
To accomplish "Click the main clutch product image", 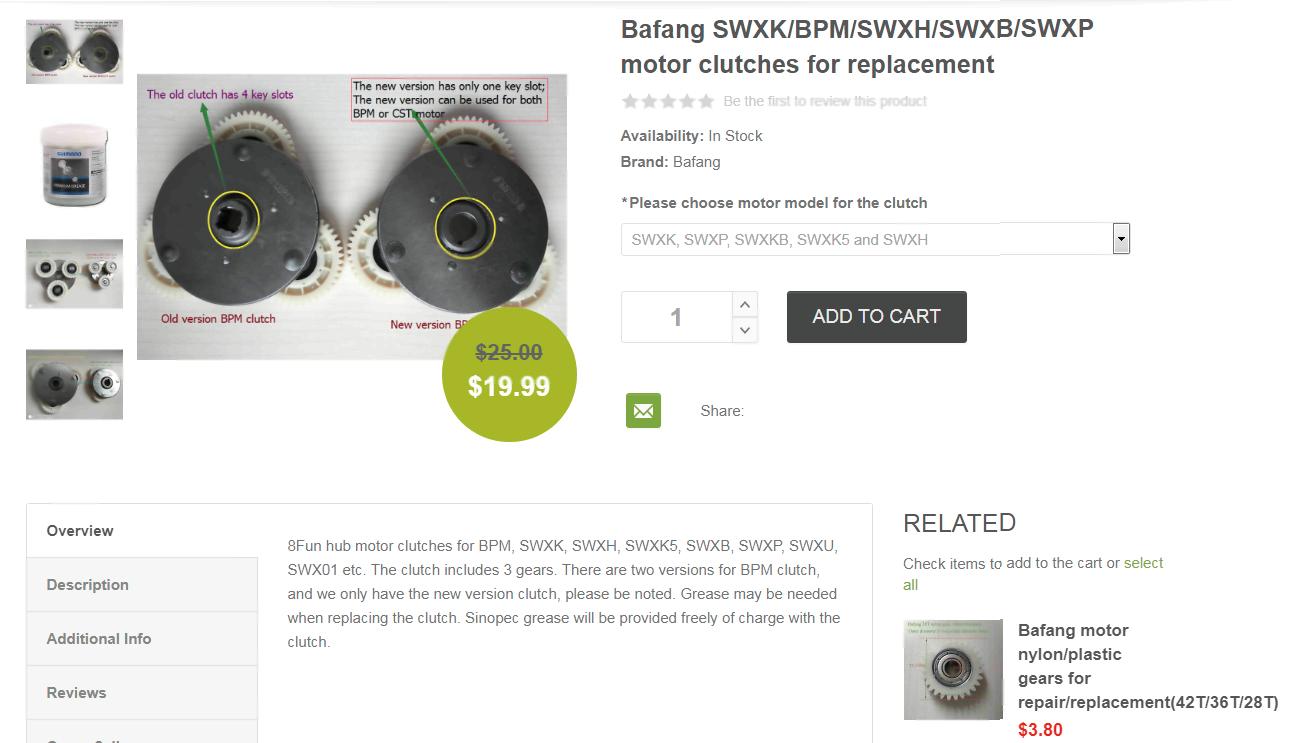I will click(352, 216).
